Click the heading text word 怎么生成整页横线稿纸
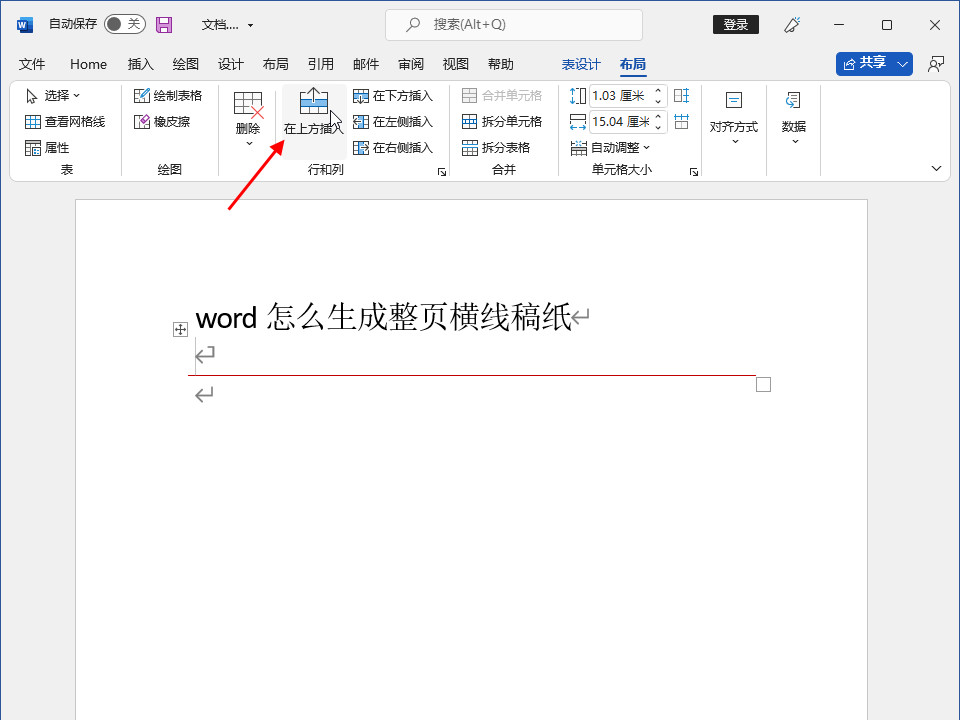This screenshot has width=960, height=720. click(383, 318)
